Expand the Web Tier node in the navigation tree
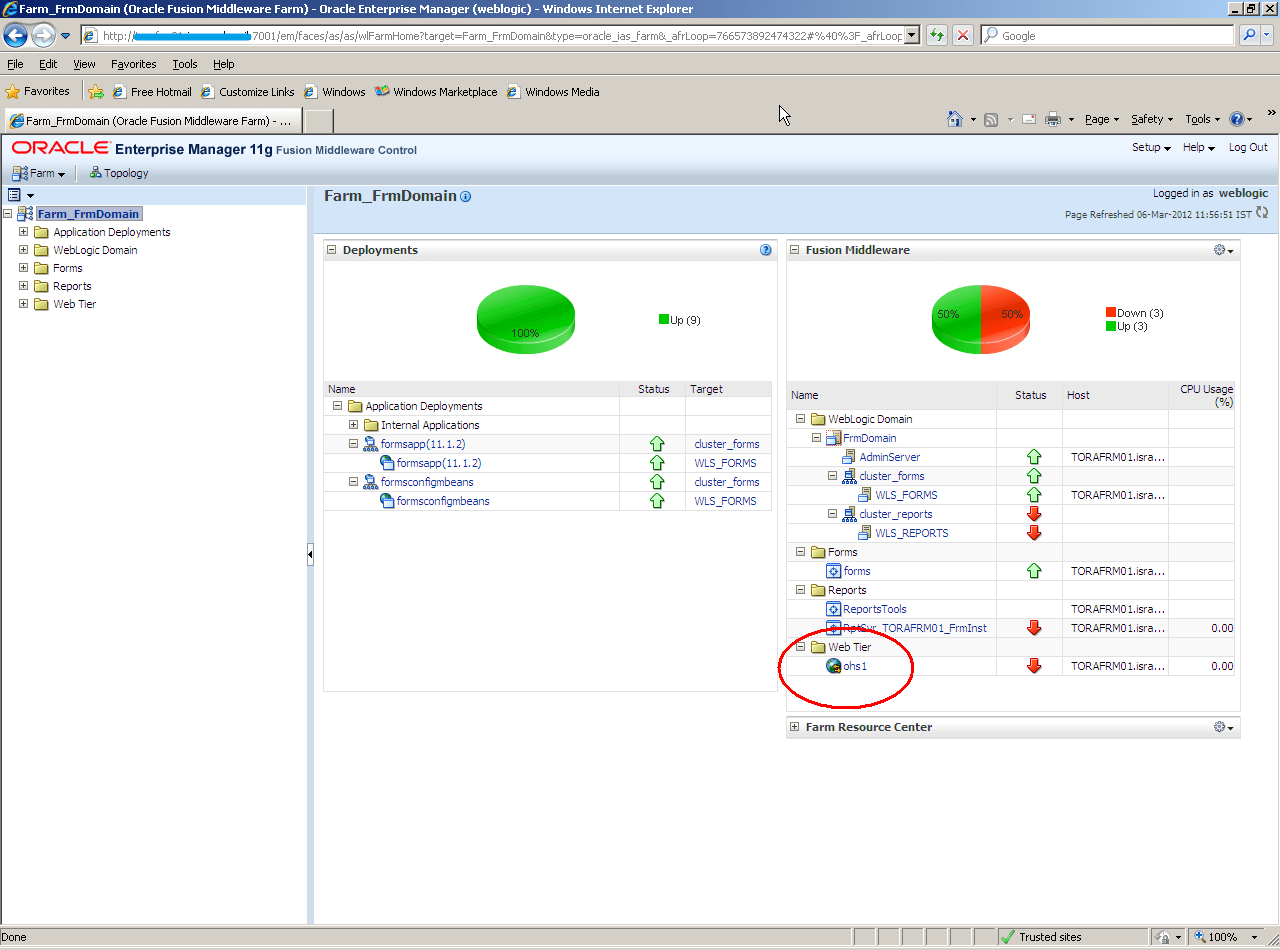Image resolution: width=1280 pixels, height=950 pixels. tap(22, 303)
